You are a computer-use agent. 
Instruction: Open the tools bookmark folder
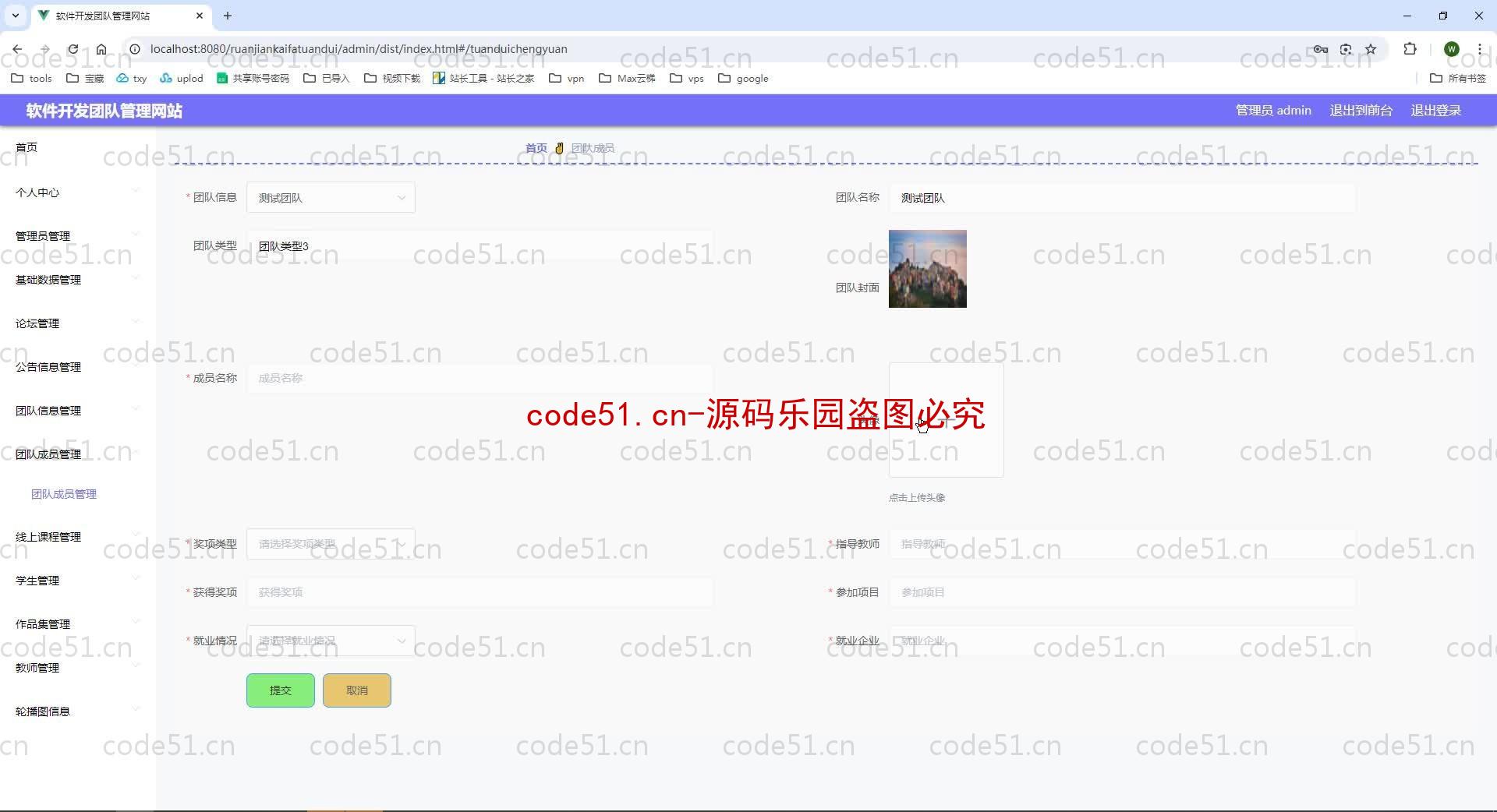31,78
